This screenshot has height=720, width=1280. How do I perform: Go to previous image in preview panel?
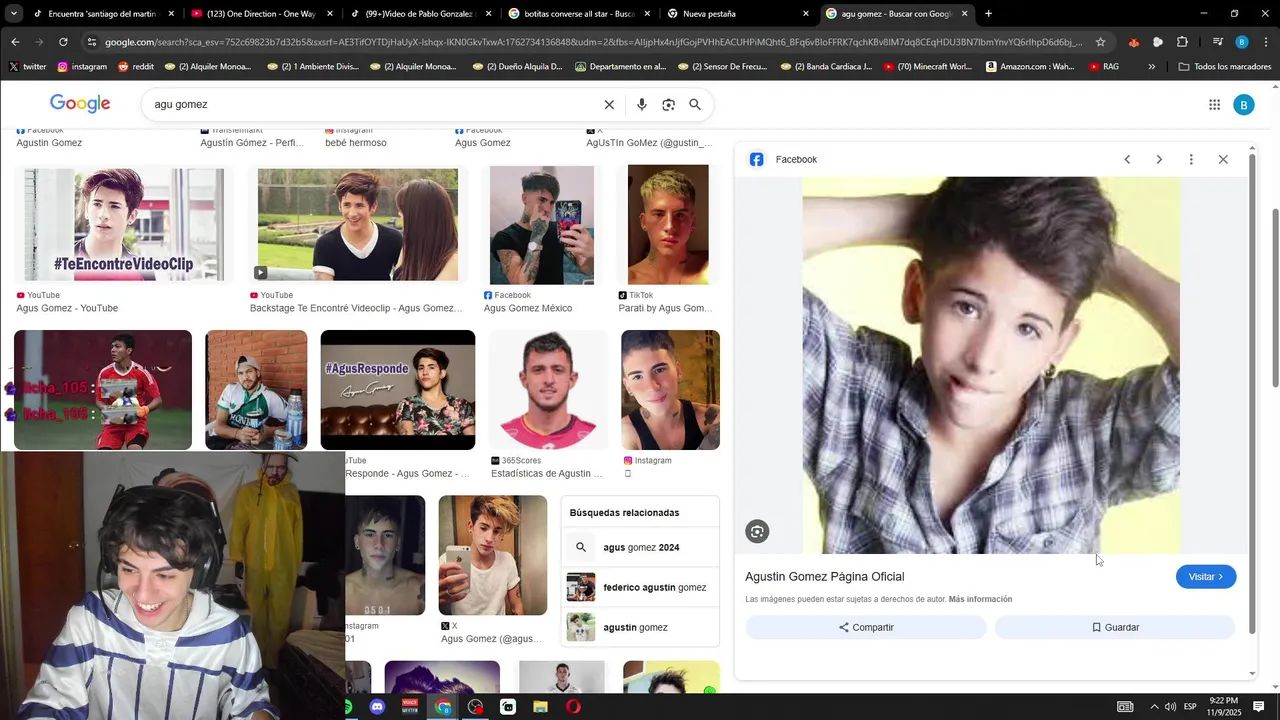coord(1127,160)
